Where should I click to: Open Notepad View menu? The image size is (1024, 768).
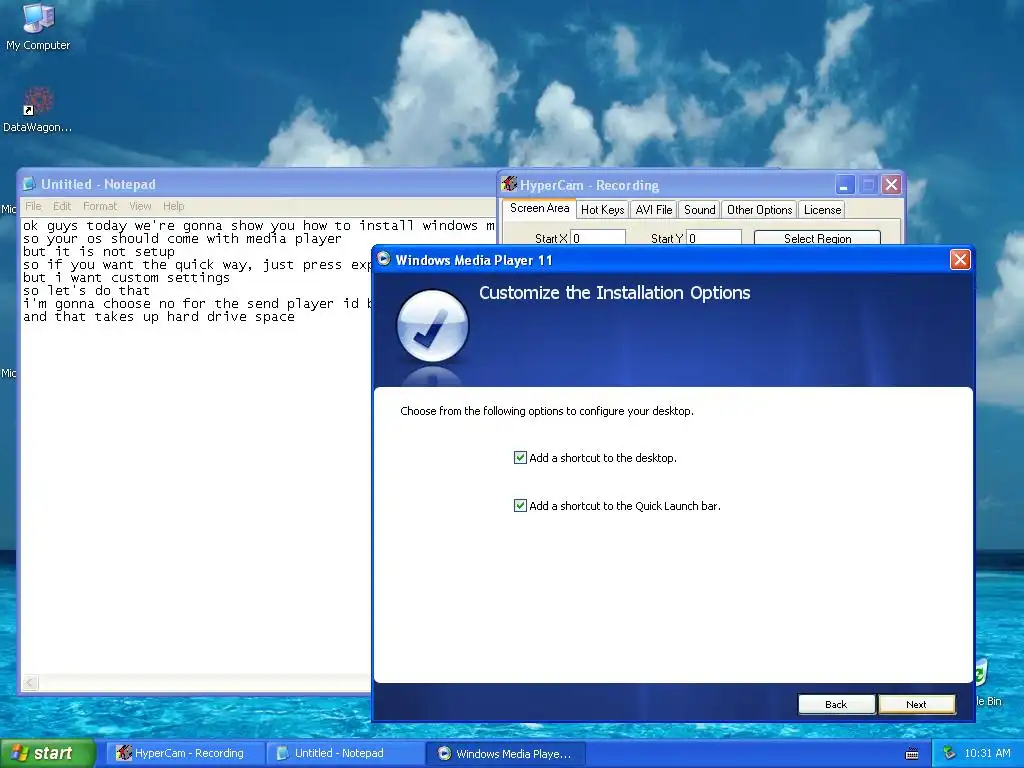tap(140, 206)
